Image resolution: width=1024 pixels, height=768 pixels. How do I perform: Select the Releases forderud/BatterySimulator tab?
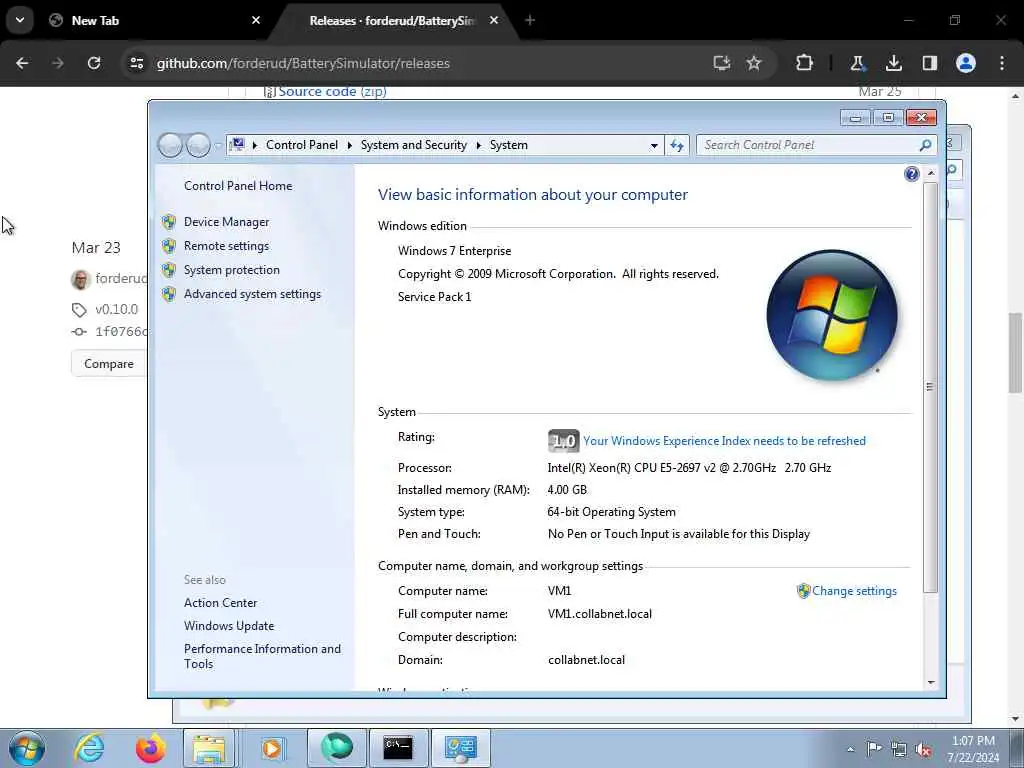tap(392, 21)
